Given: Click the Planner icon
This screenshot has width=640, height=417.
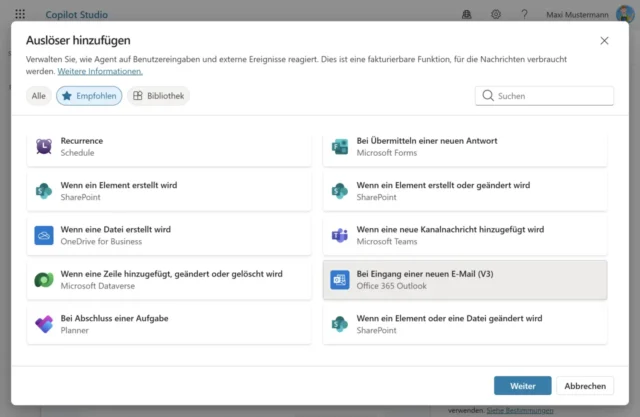Looking at the screenshot, I should point(44,324).
